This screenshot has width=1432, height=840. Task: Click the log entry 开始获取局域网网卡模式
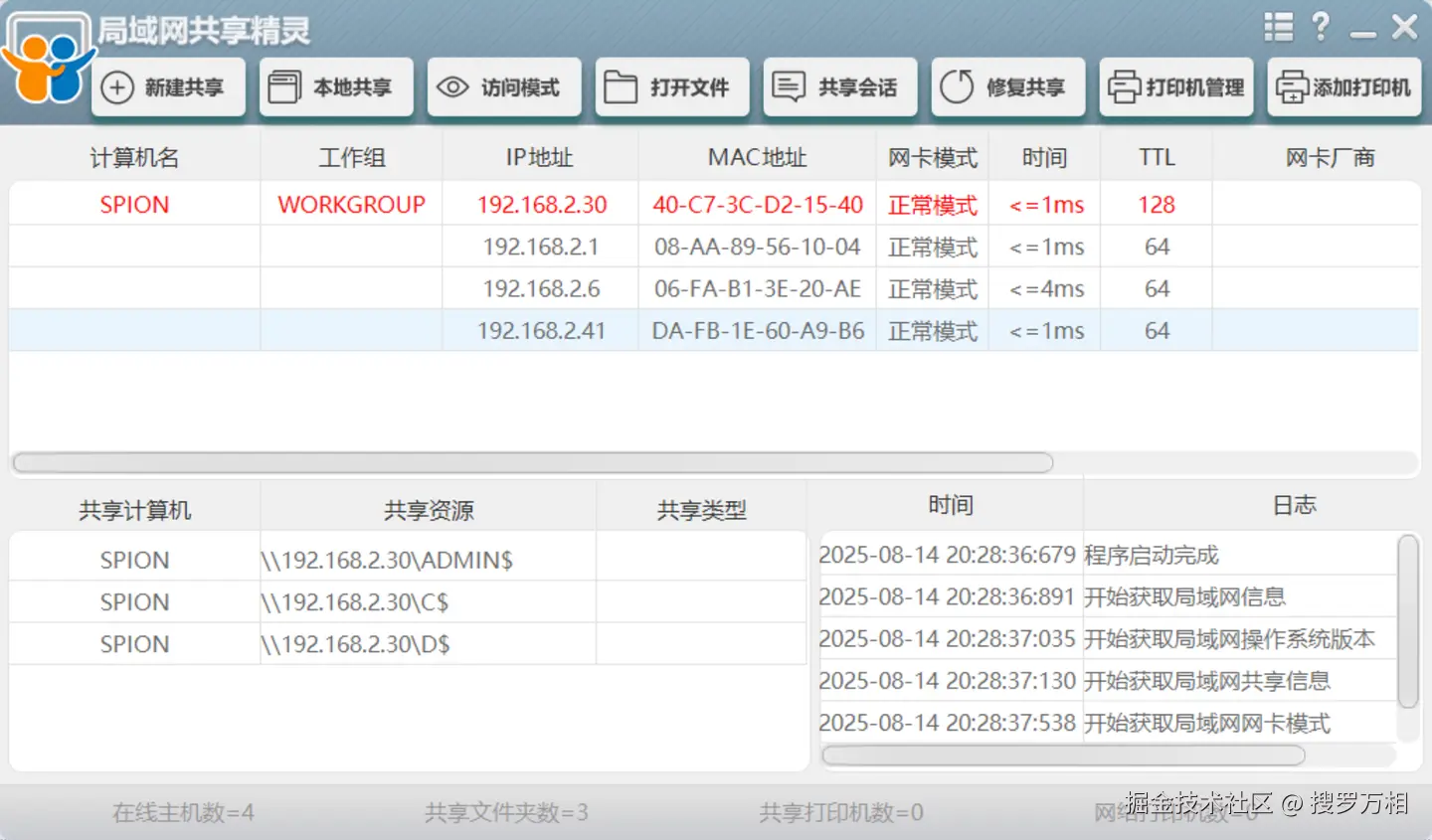click(x=1206, y=723)
